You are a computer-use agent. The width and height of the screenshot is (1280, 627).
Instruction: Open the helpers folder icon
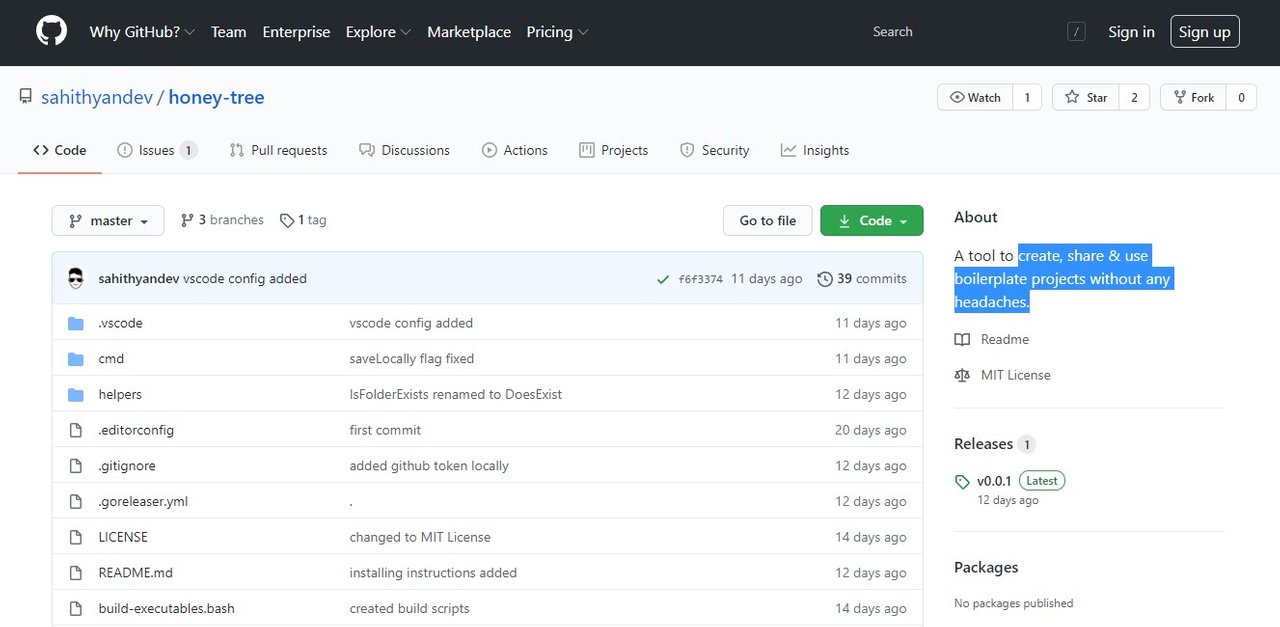coord(75,395)
